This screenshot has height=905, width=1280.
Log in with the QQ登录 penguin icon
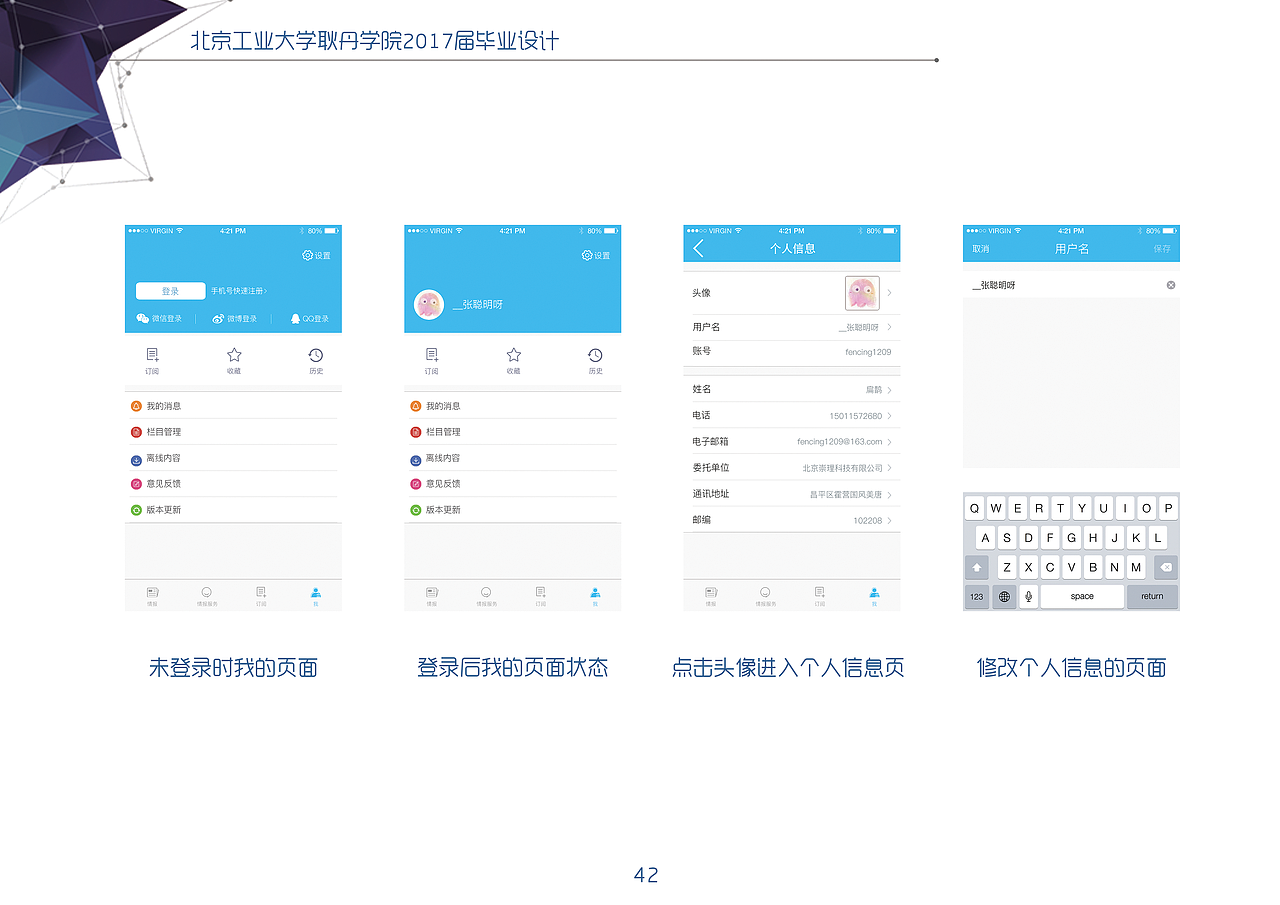(311, 319)
